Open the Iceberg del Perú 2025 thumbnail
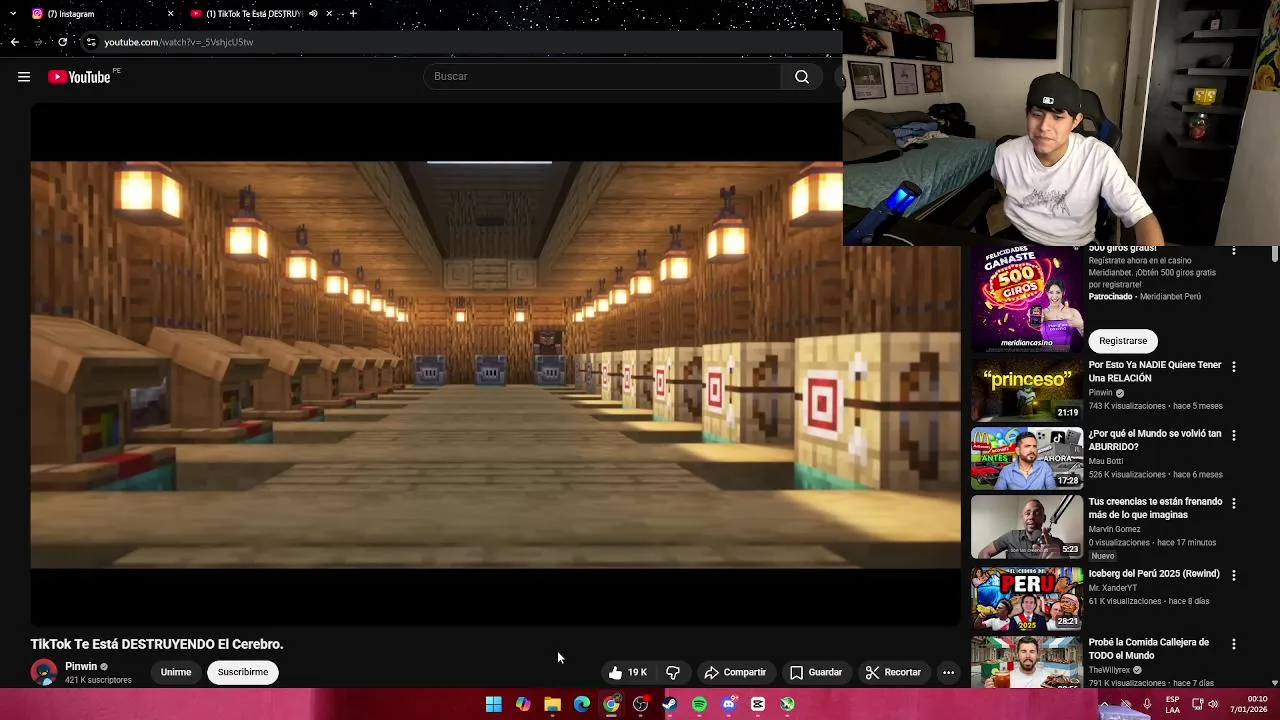 click(1027, 598)
